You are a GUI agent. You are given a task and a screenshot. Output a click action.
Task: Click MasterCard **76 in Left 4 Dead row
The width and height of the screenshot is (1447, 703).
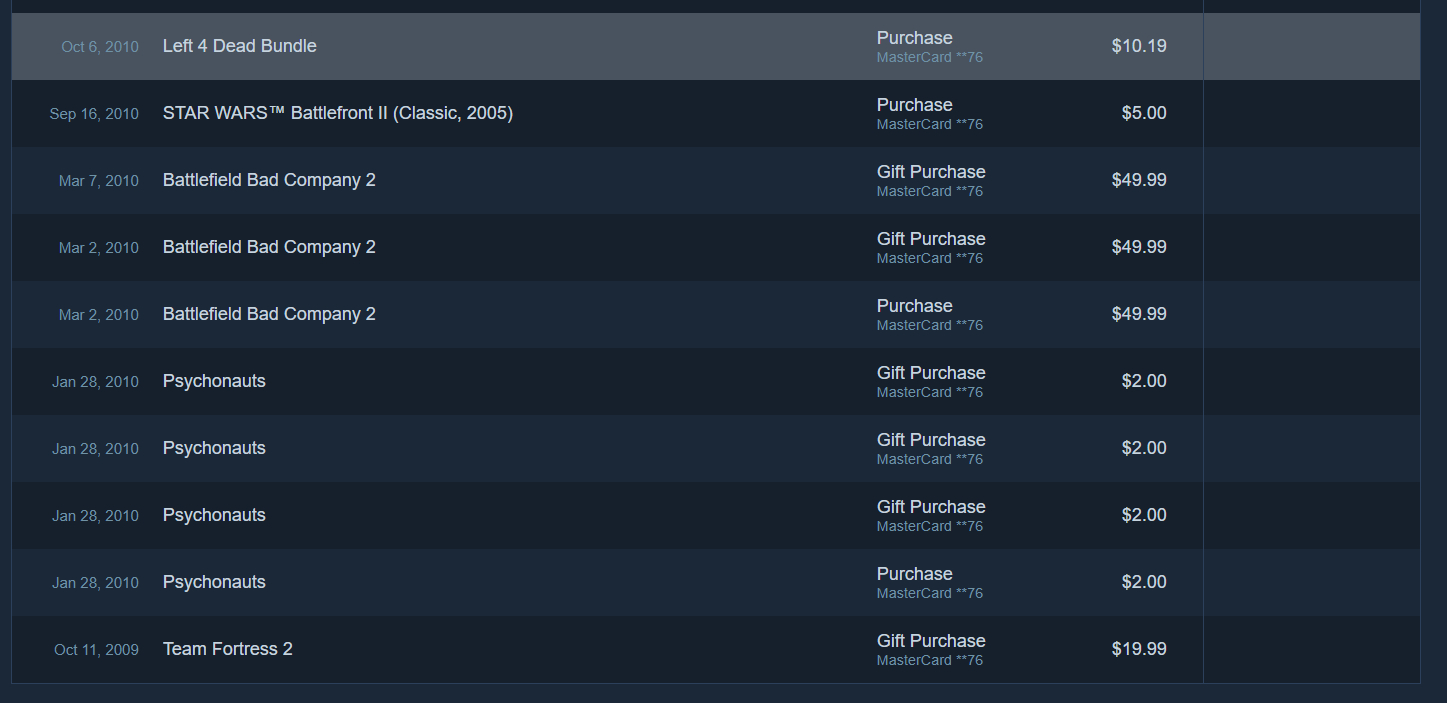click(x=929, y=57)
